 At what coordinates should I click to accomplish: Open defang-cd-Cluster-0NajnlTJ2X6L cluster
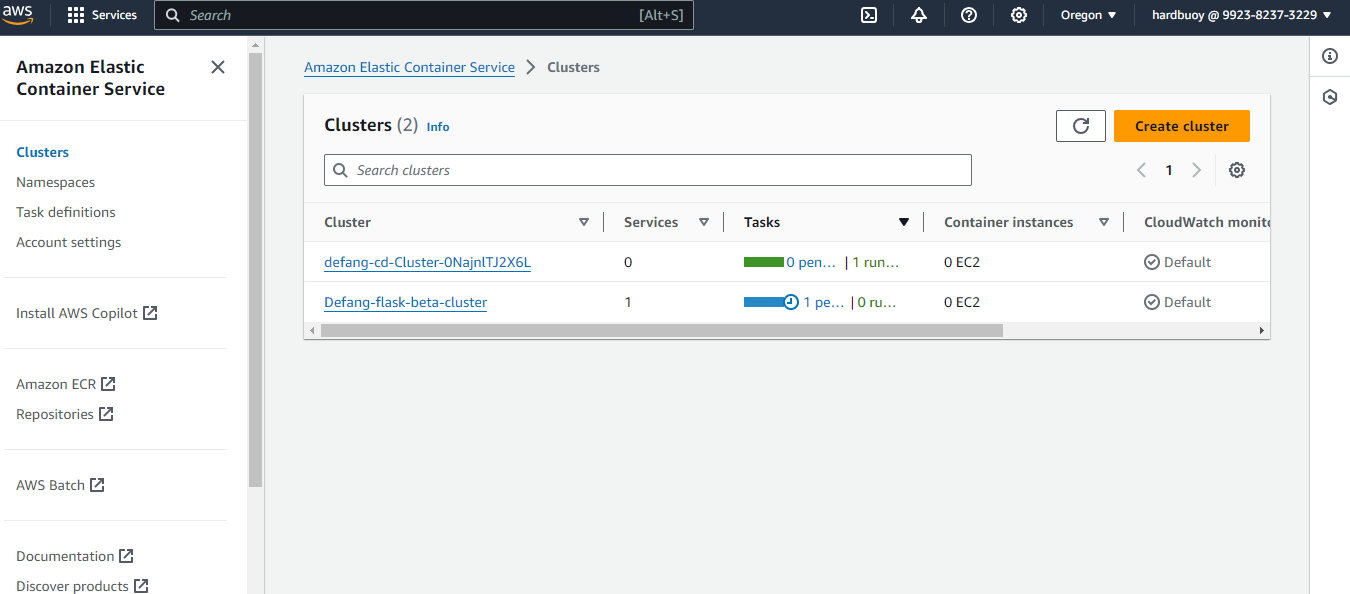click(427, 262)
